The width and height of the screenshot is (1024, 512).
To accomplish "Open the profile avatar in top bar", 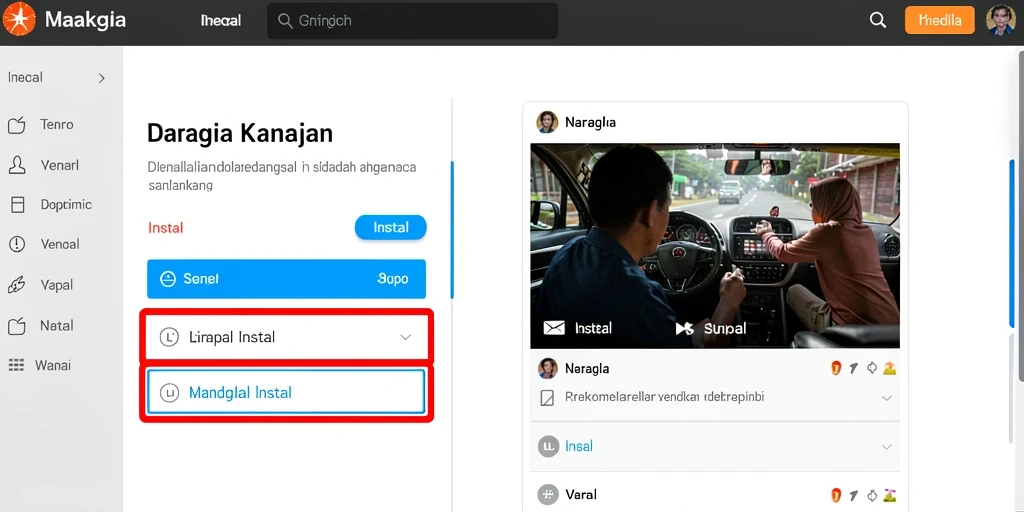I will tap(1000, 20).
